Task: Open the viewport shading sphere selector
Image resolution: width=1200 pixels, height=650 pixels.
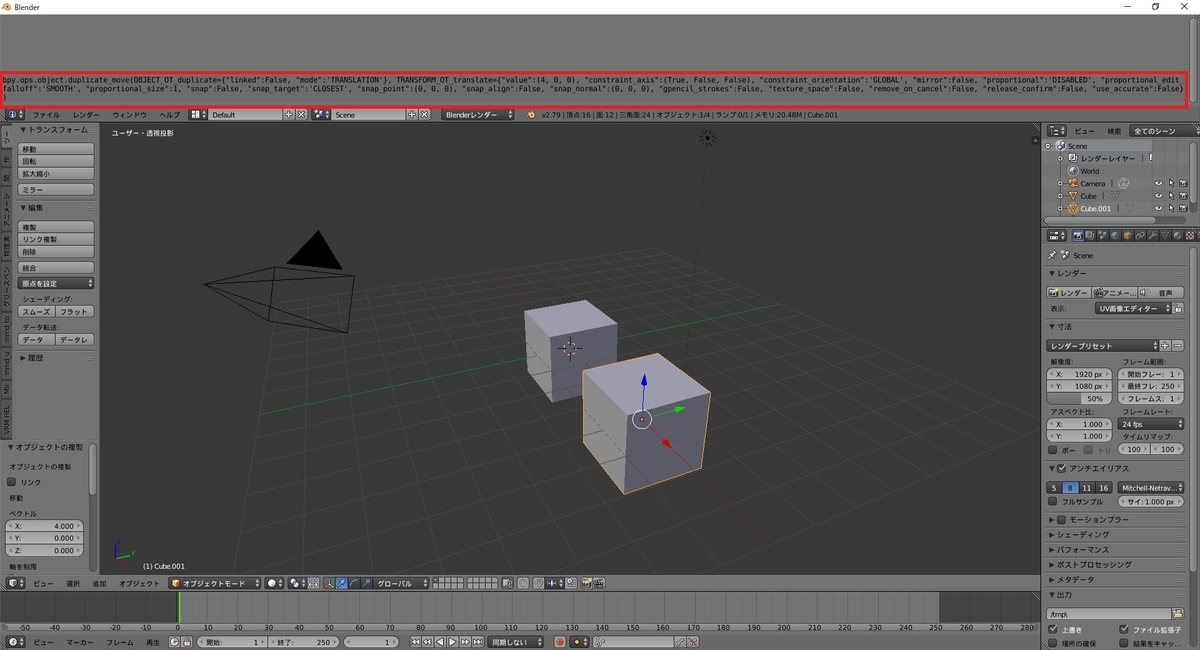Action: (x=274, y=583)
